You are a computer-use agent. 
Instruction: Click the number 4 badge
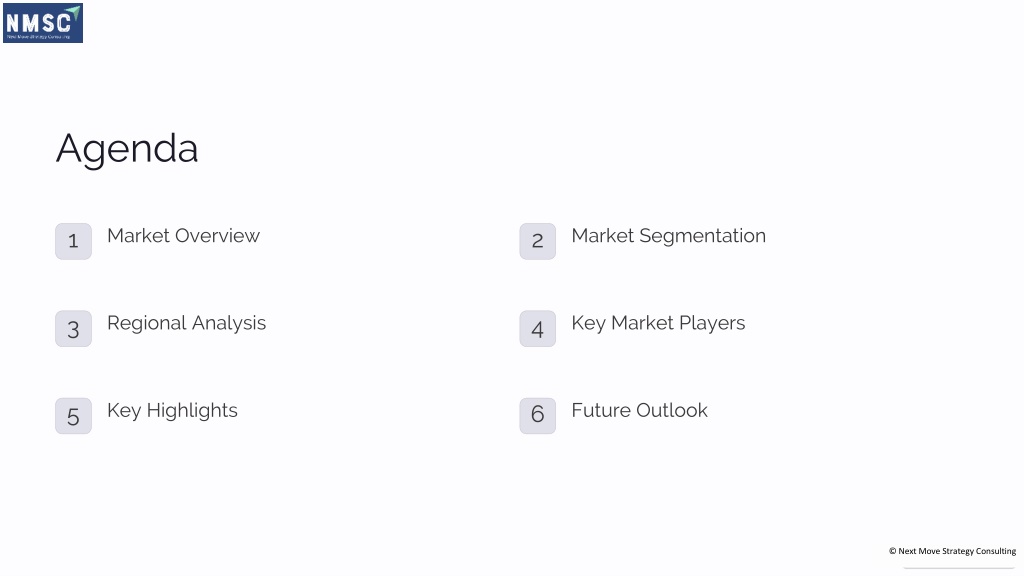coord(537,328)
